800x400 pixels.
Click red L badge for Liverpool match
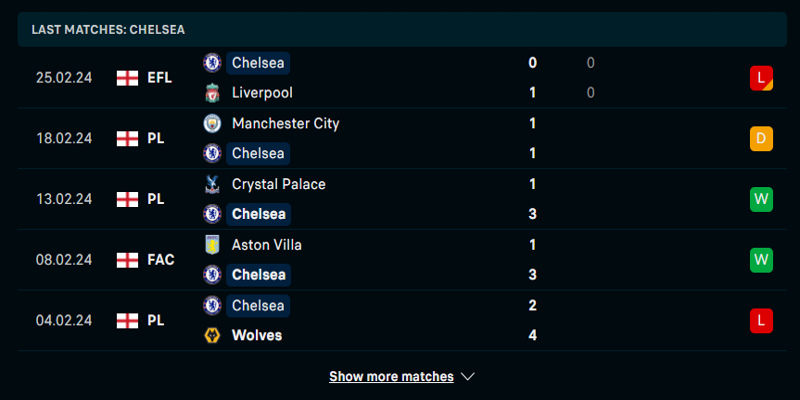click(761, 78)
